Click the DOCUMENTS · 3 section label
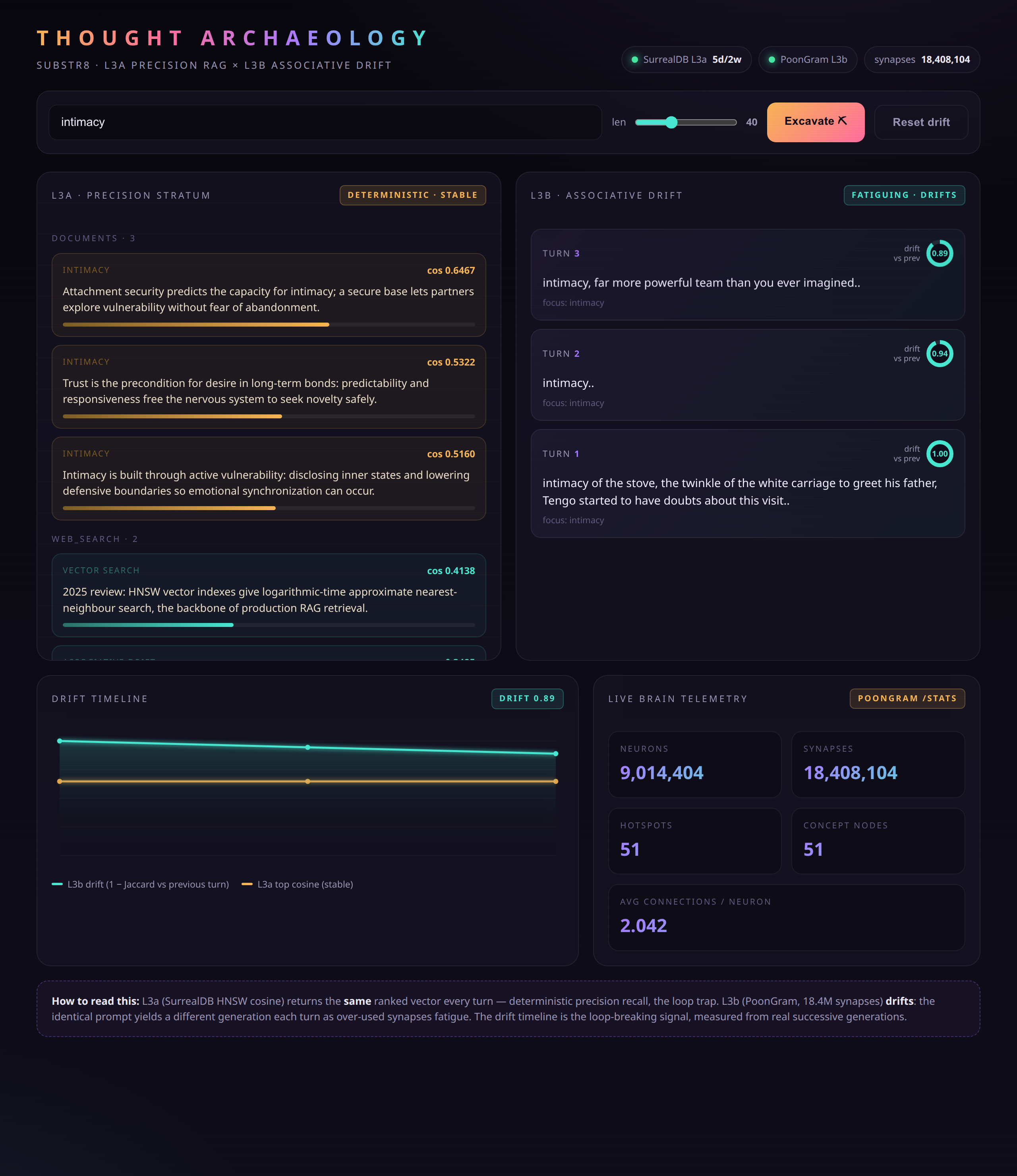1017x1176 pixels. (x=94, y=238)
